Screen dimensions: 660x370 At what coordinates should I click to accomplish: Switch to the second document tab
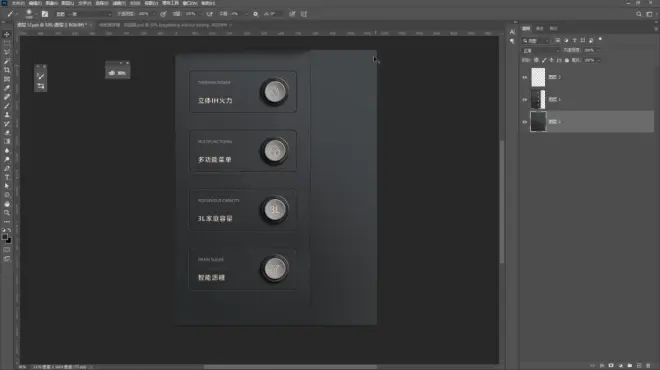[165, 25]
